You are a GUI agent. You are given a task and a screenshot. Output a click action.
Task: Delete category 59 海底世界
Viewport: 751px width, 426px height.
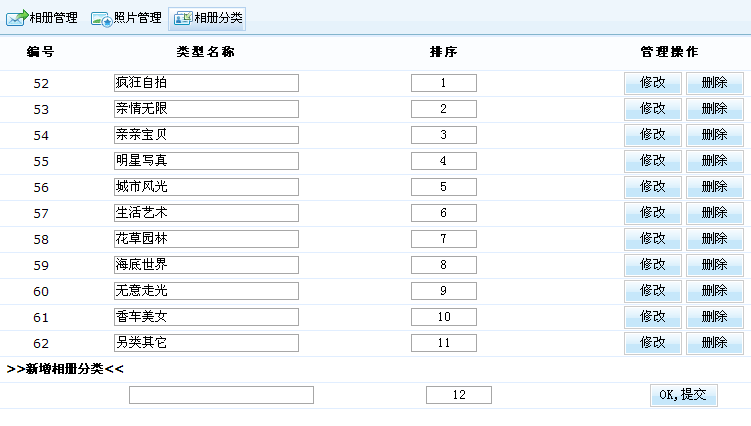(x=715, y=265)
